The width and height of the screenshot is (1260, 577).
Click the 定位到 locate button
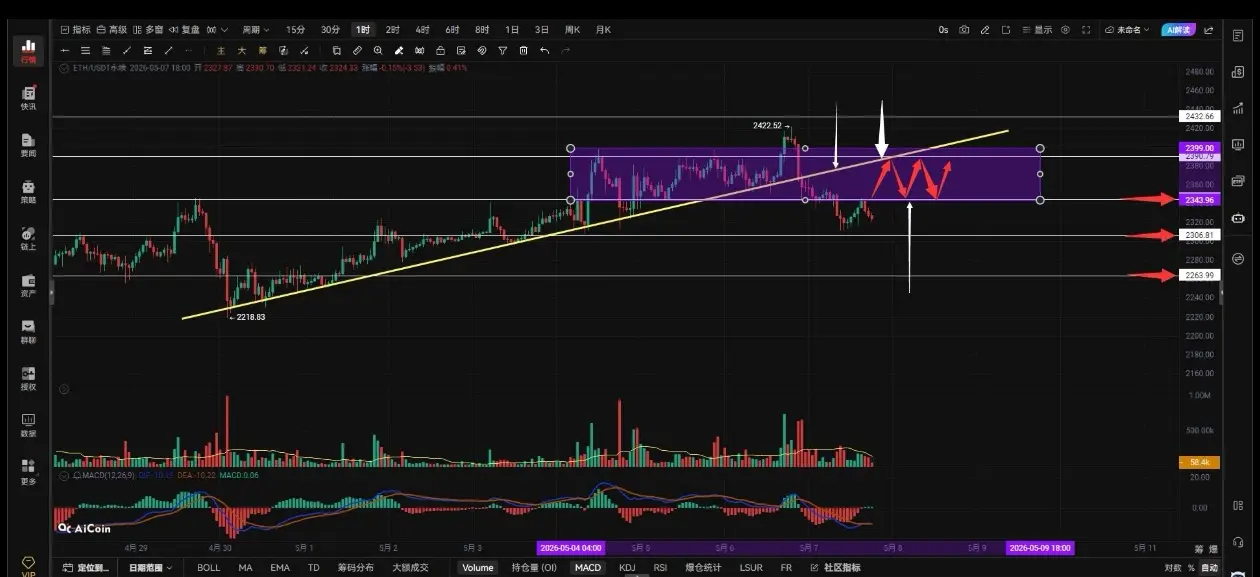click(86, 567)
